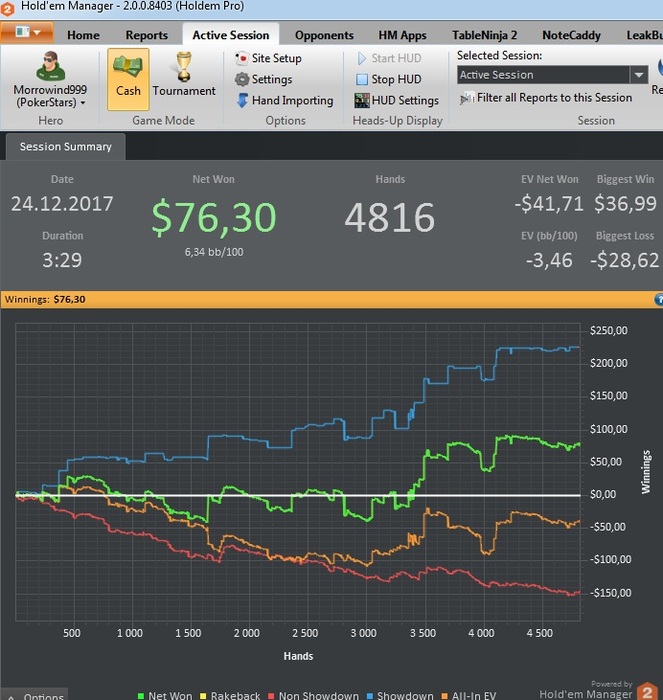Open the TableNinja 2 tab
Screen dimensions: 663x700
coord(484,35)
